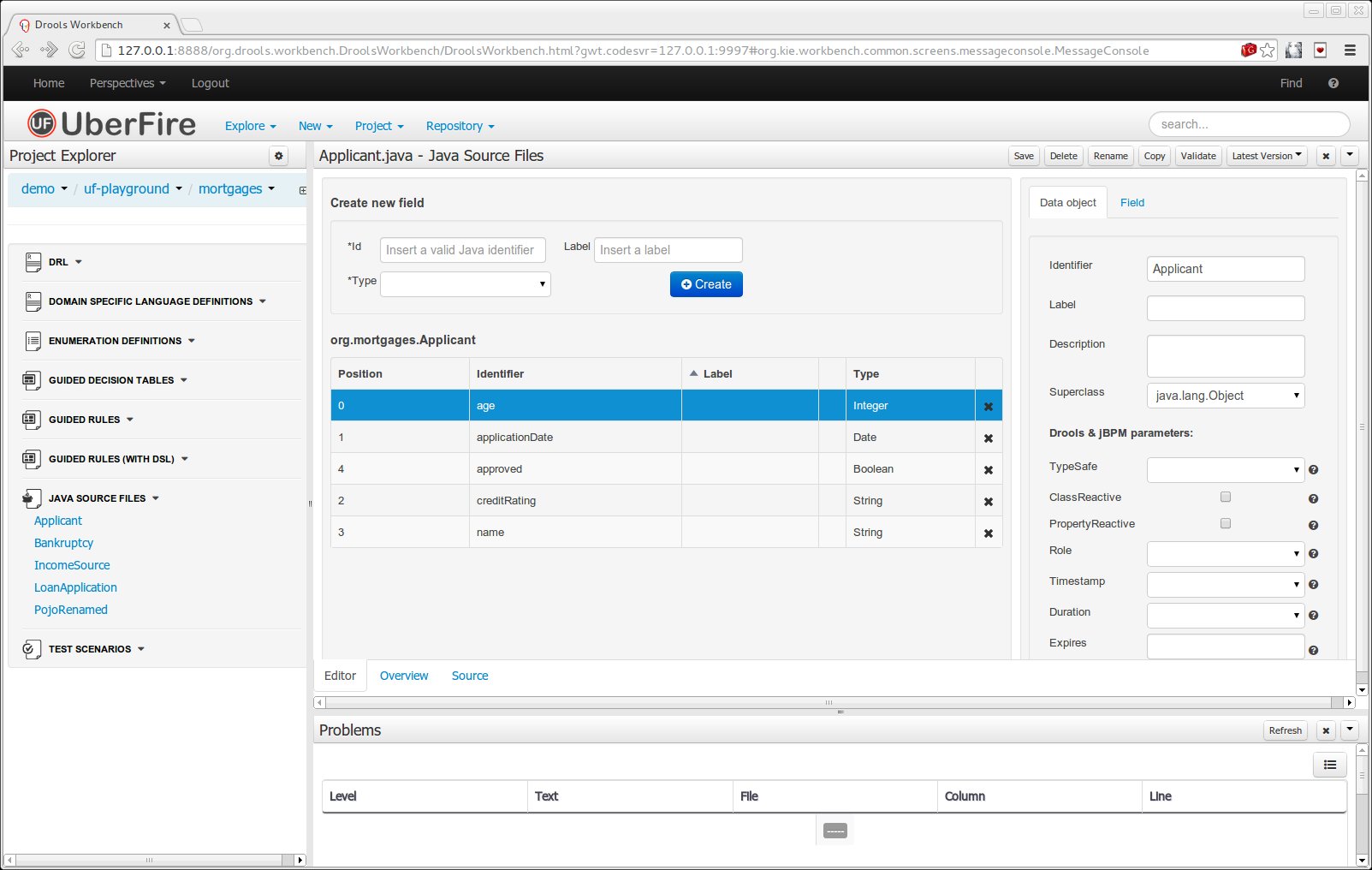The image size is (1372, 870).
Task: Delete the age field row
Action: (x=988, y=407)
